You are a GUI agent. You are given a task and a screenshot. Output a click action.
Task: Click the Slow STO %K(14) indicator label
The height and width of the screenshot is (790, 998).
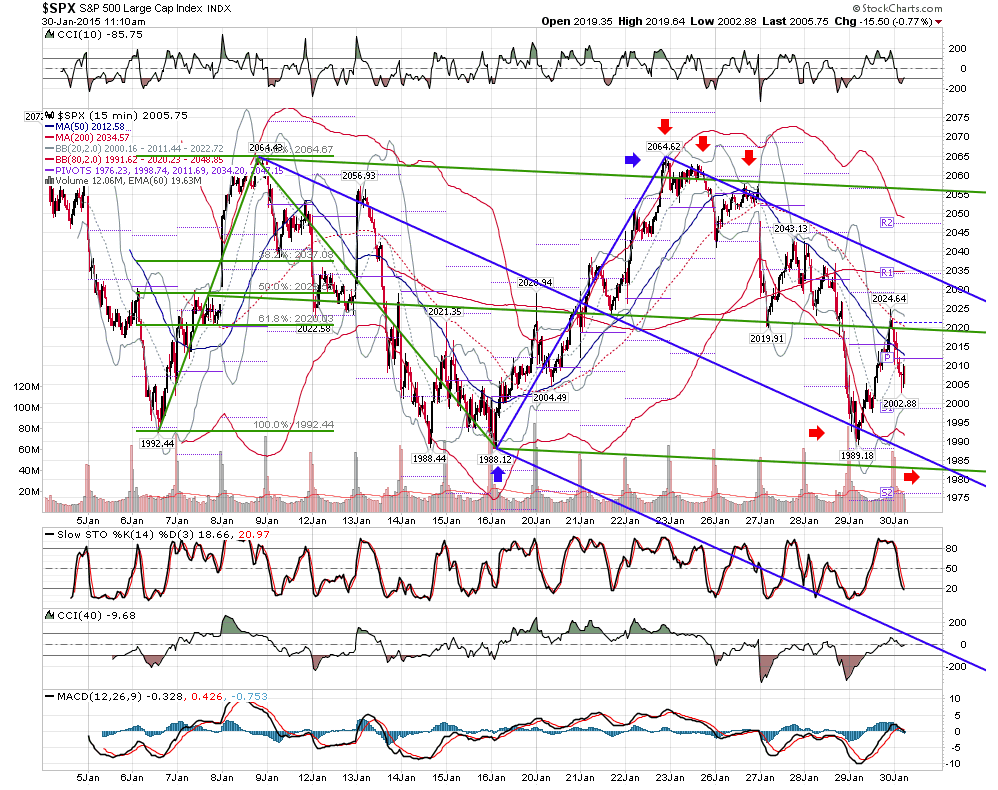(x=105, y=534)
